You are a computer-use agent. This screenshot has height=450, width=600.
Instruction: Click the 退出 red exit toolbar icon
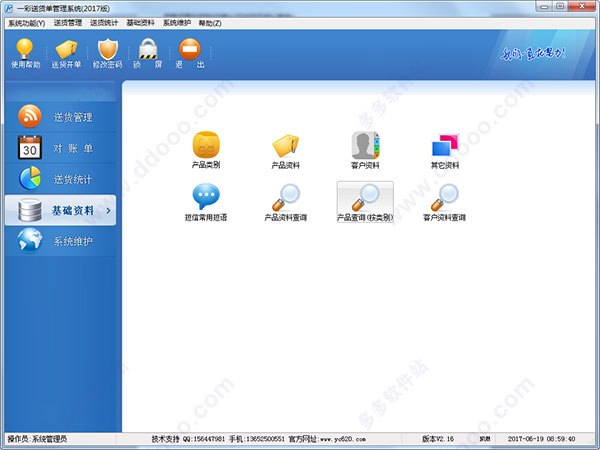pos(190,54)
